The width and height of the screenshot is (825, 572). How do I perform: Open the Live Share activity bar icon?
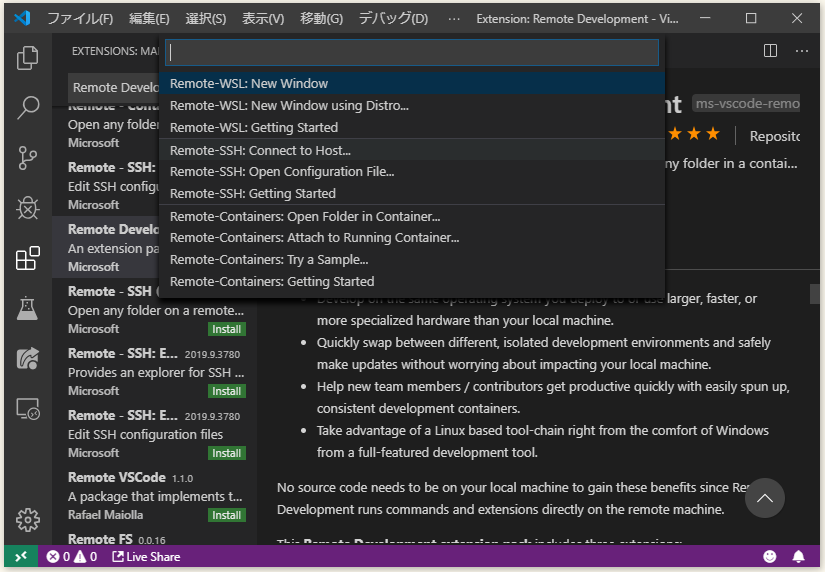coord(27,358)
